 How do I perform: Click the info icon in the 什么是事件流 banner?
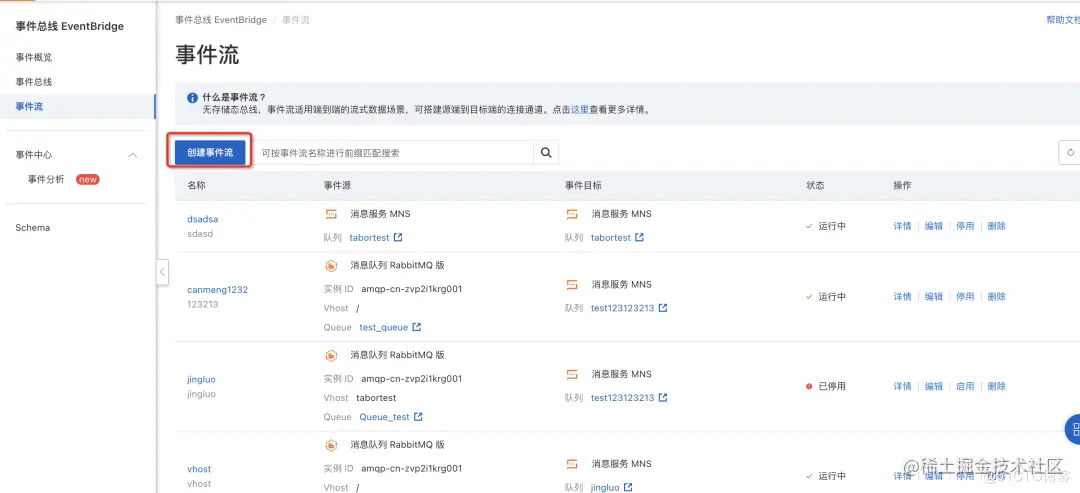193,98
